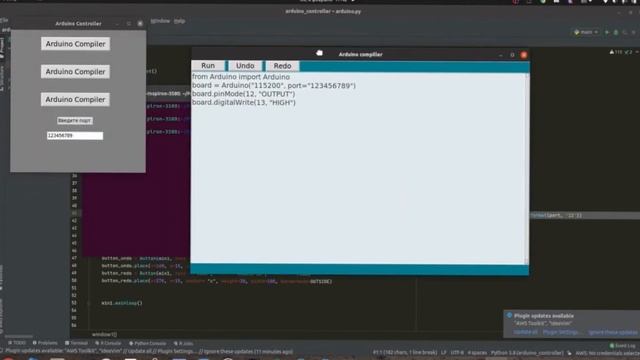Screen dimensions: 640x360
Task: Focus the port input field with 123456789
Action: tap(75, 136)
